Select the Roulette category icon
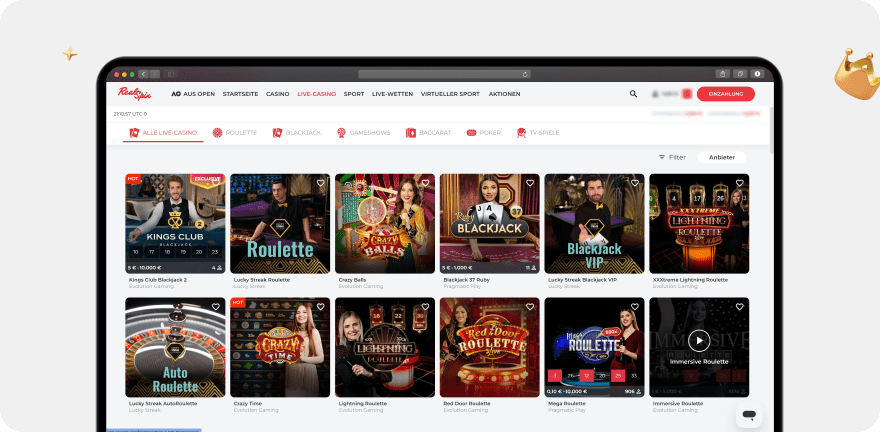Viewport: 880px width, 432px height. 217,133
